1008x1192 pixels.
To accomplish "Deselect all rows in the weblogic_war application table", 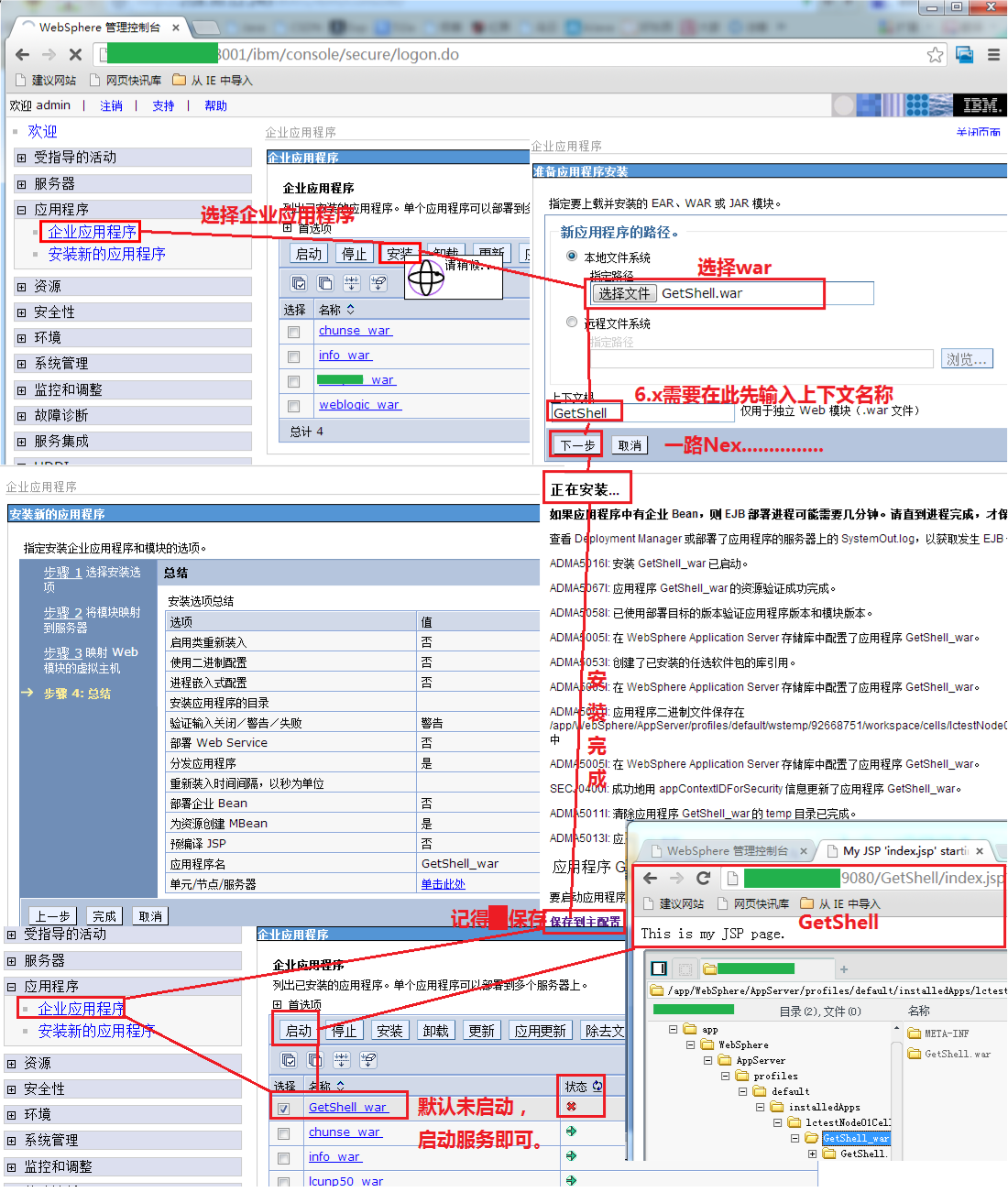I will tap(325, 283).
